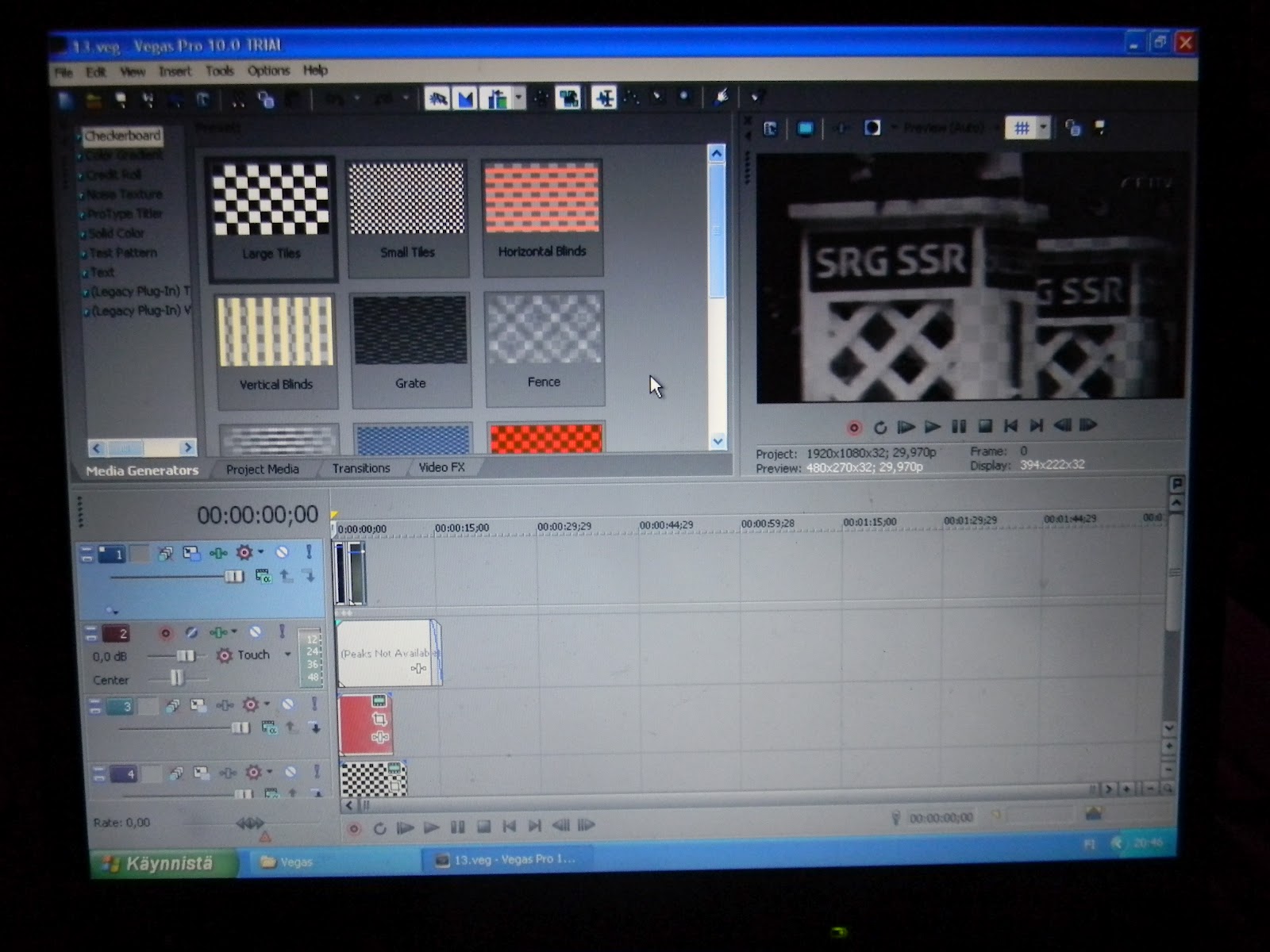Open the Touch automation mode dropdown
1270x952 pixels.
pyautogui.click(x=287, y=654)
